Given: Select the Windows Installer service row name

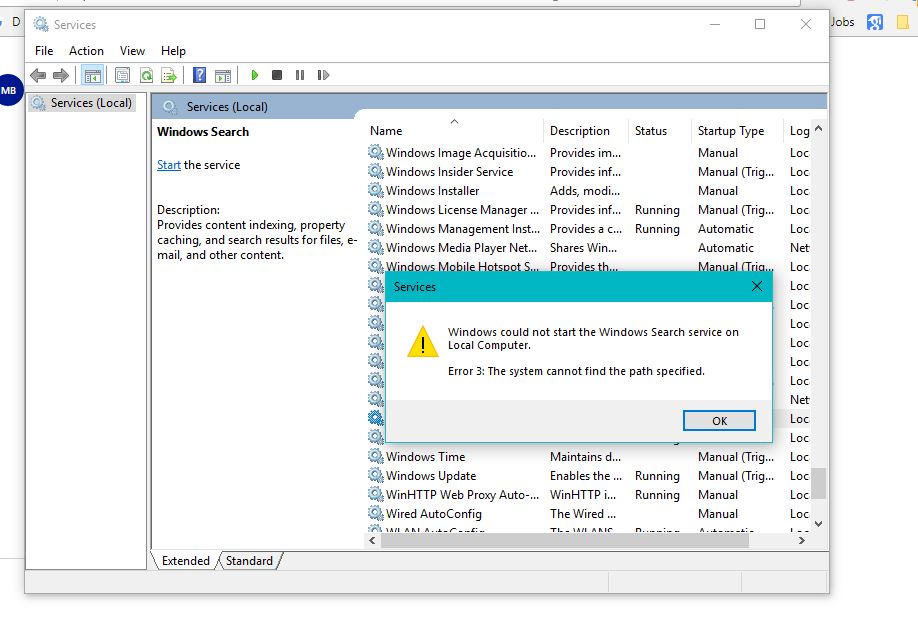Looking at the screenshot, I should coord(432,190).
